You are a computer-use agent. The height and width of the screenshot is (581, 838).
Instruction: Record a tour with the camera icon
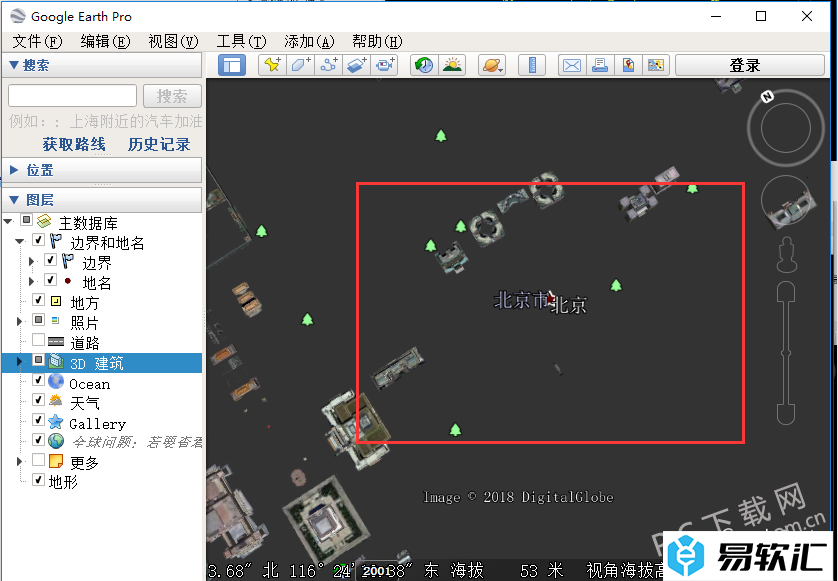click(385, 65)
